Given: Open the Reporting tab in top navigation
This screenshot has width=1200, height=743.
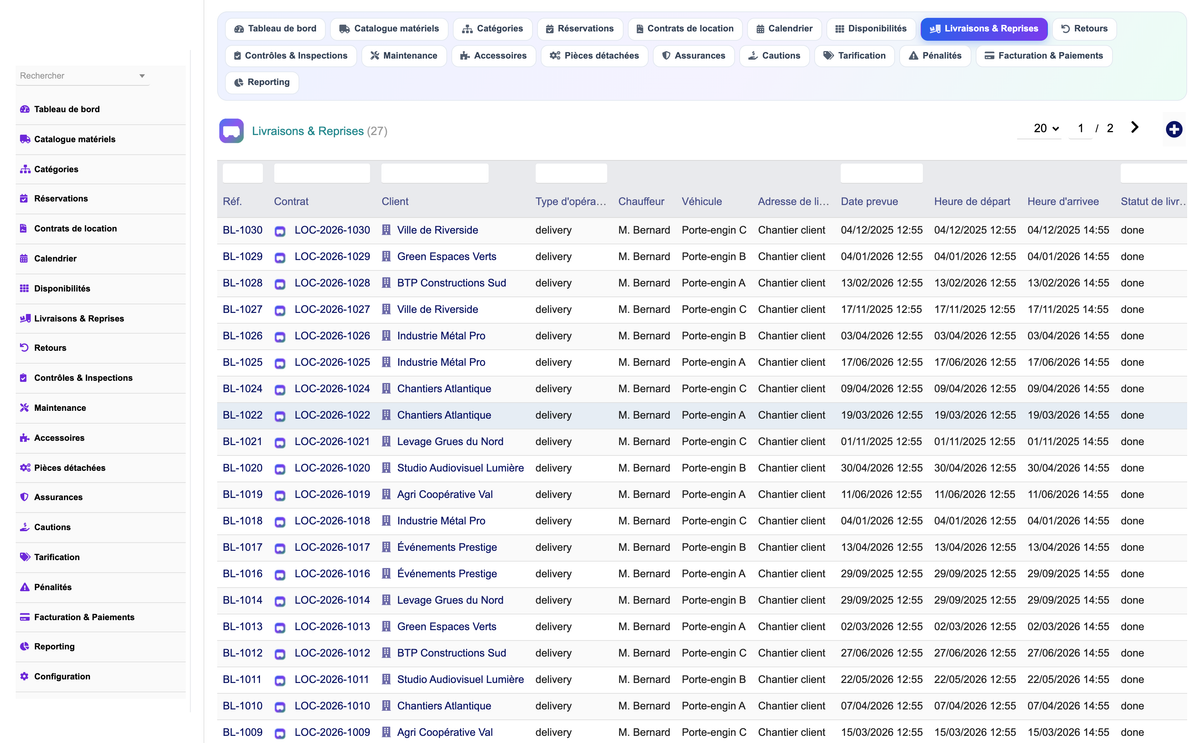Looking at the screenshot, I should click(x=262, y=82).
